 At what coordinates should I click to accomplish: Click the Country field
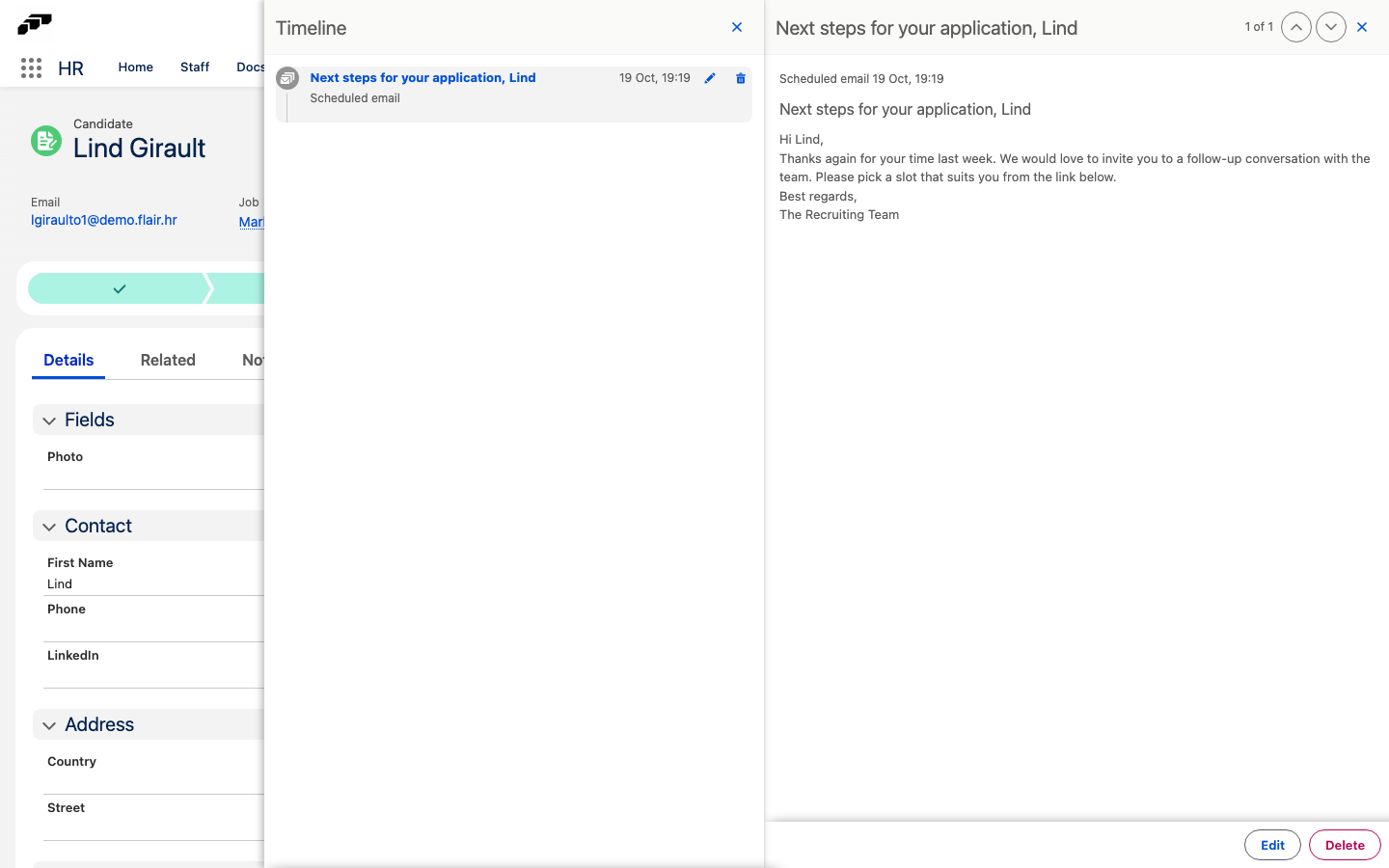point(153,773)
